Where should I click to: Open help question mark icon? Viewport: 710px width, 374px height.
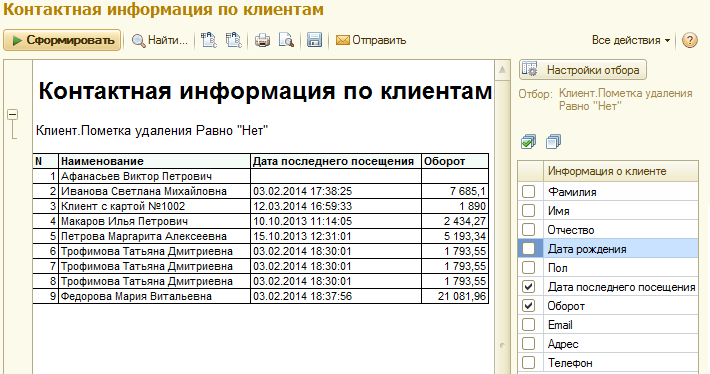(x=689, y=40)
